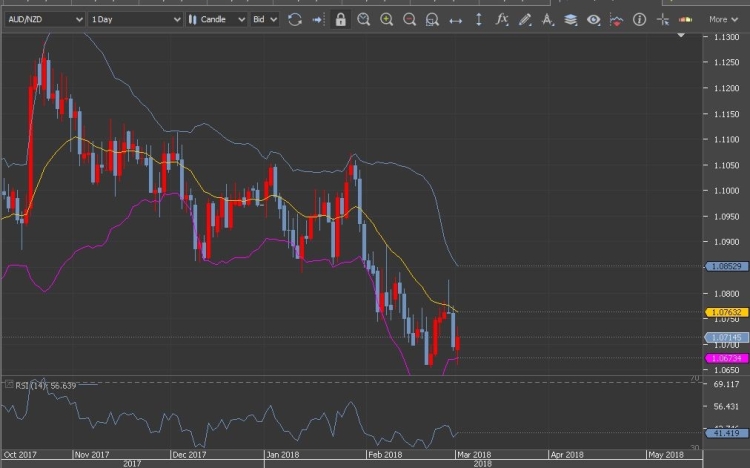This screenshot has width=750, height=468.
Task: Expand the 1 Day timeframe dropdown
Action: pos(135,19)
